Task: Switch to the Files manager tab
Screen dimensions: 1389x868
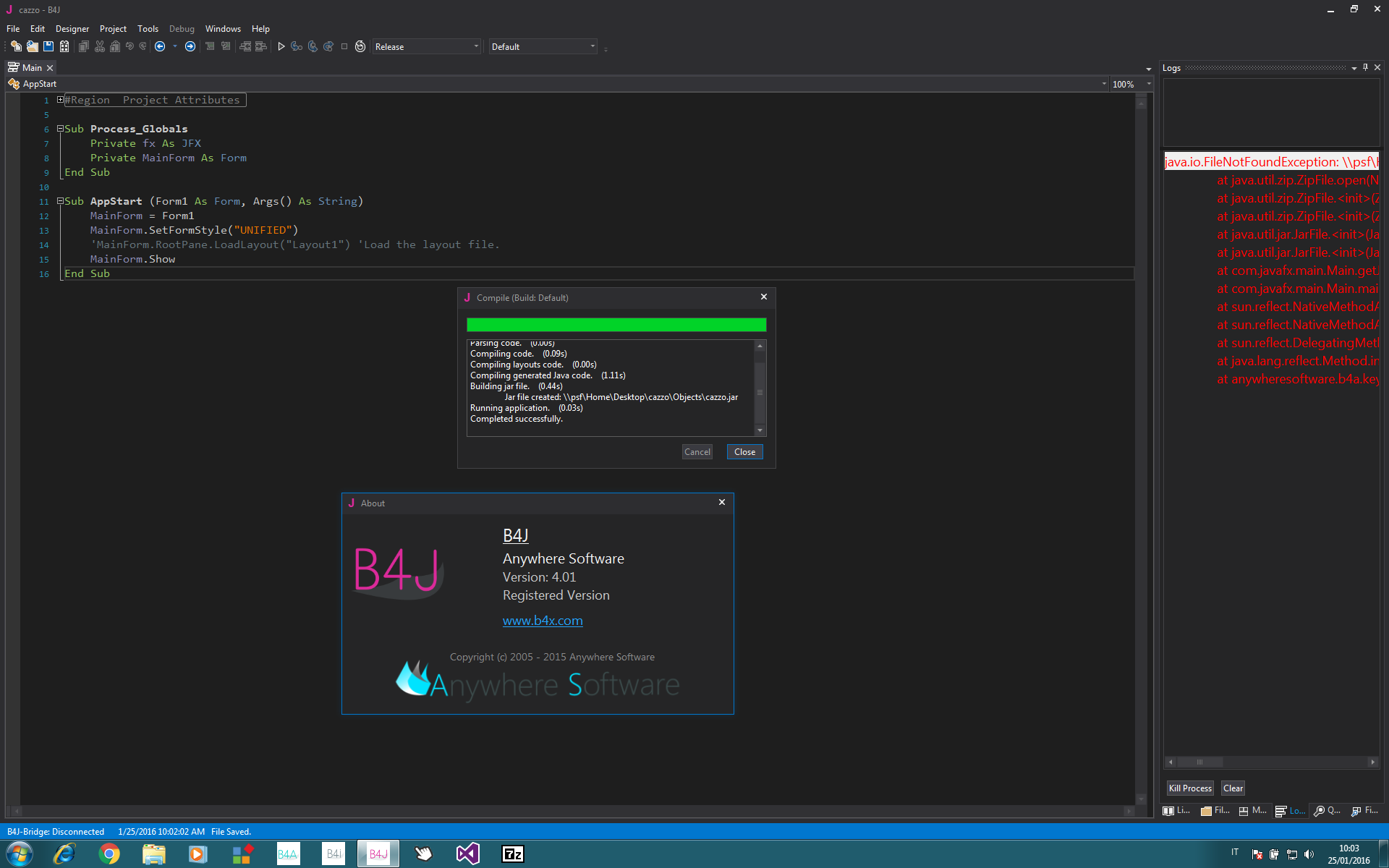Action: (1216, 811)
